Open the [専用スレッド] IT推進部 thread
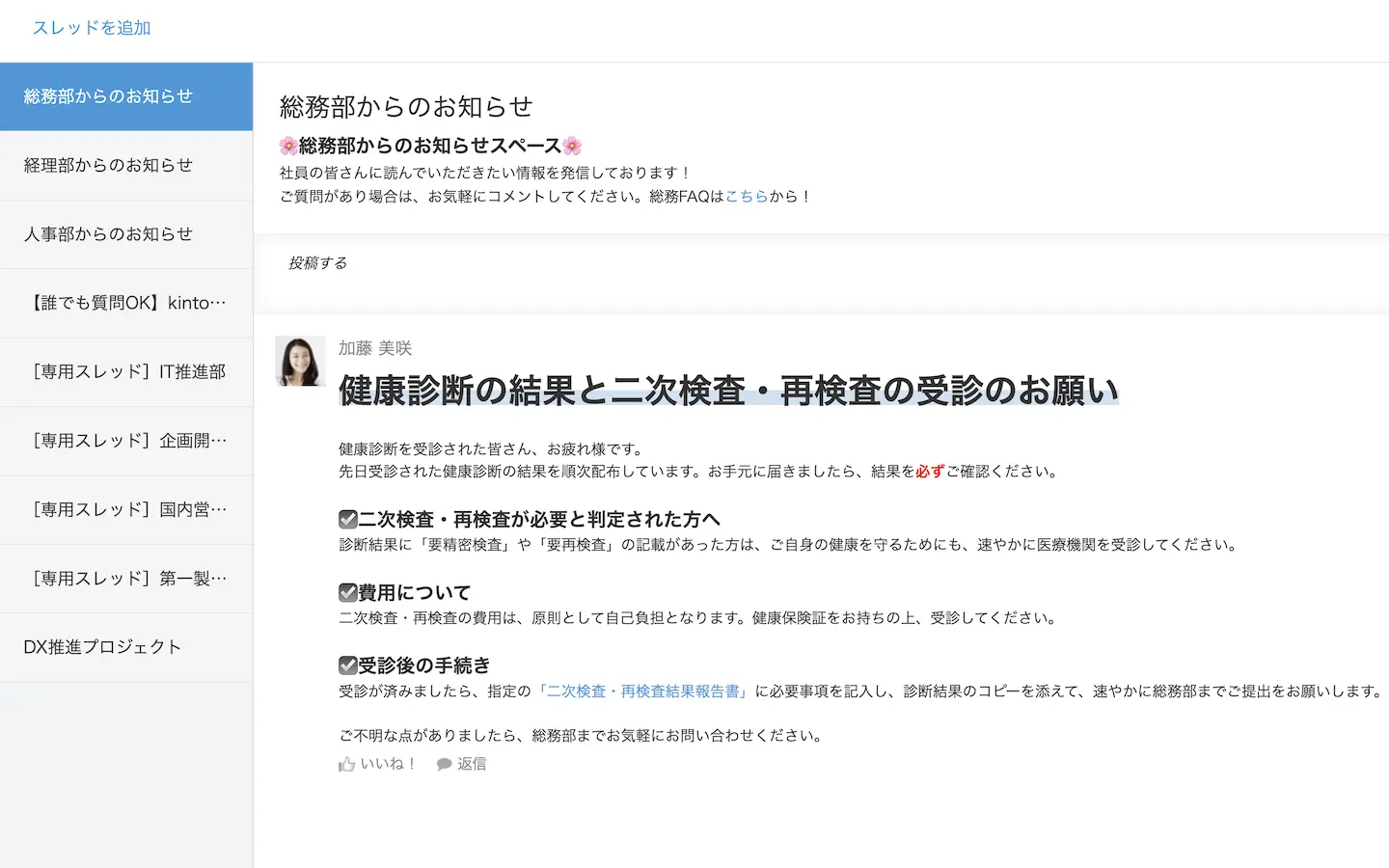The image size is (1389, 868). tap(126, 372)
